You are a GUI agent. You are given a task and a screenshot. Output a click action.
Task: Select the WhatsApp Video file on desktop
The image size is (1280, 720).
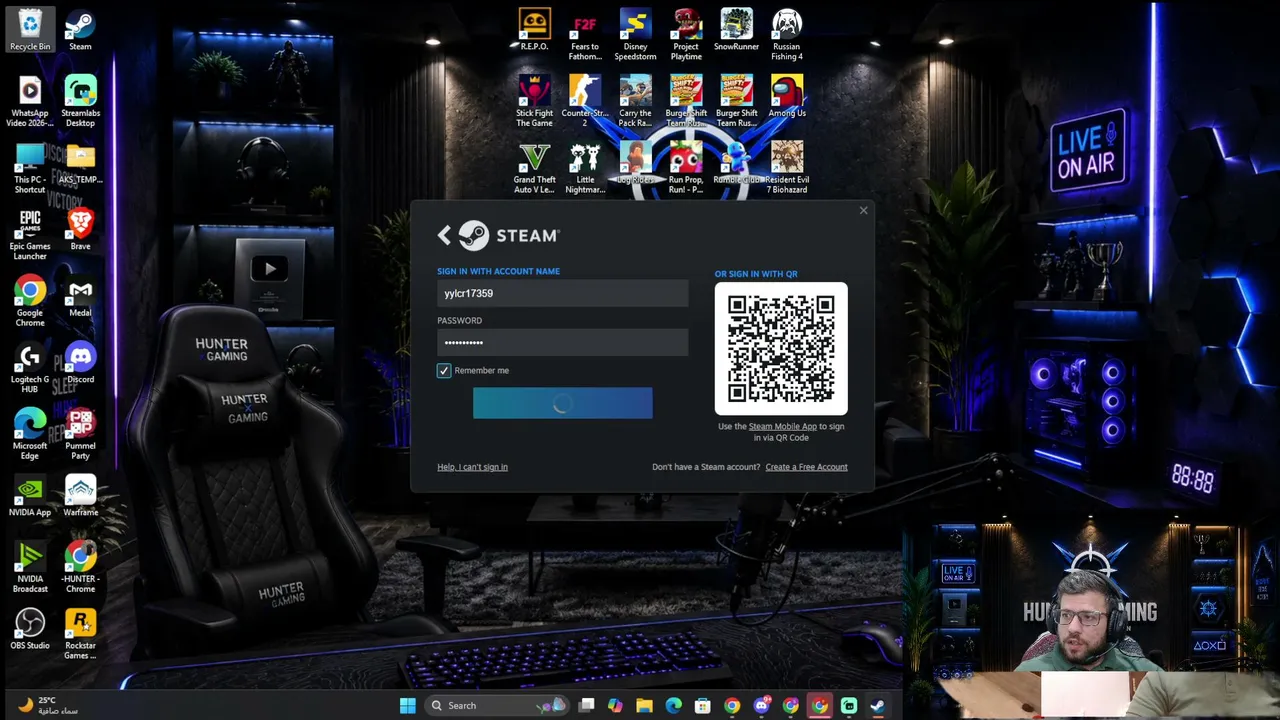click(30, 101)
